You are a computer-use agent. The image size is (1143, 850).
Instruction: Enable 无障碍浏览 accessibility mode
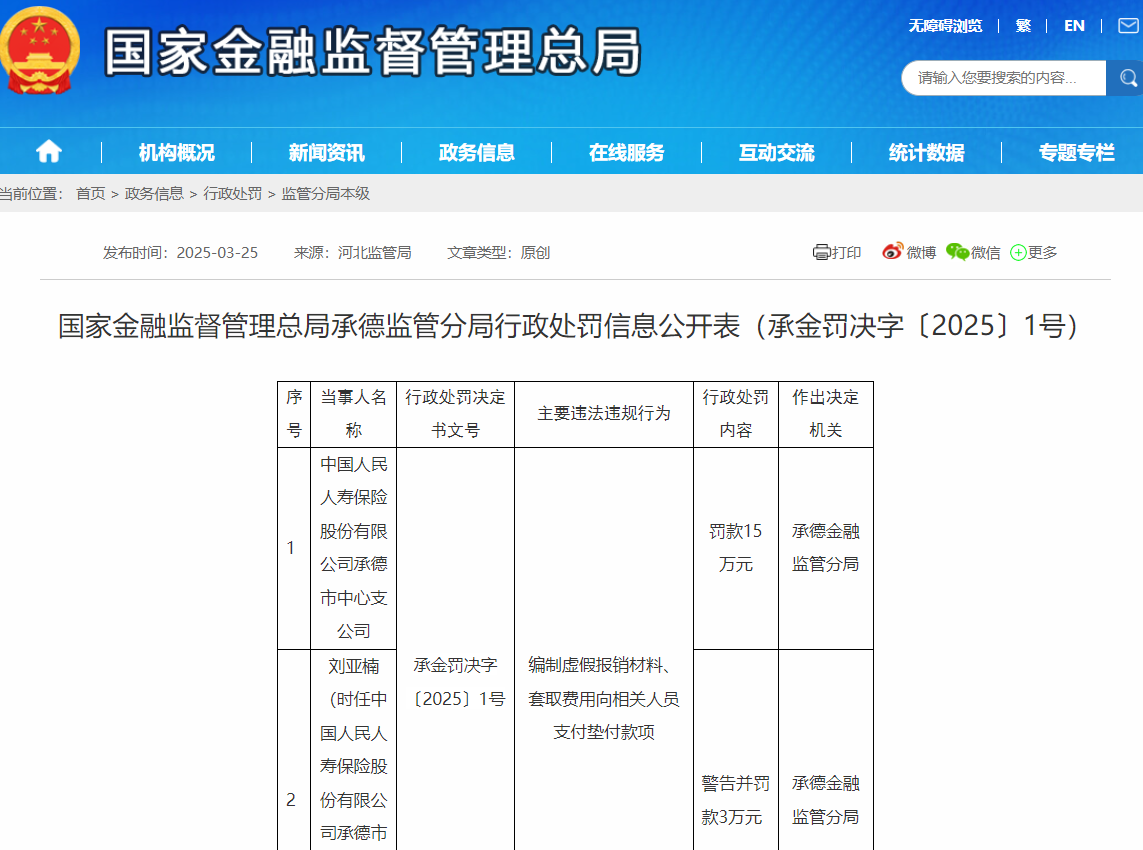click(945, 26)
